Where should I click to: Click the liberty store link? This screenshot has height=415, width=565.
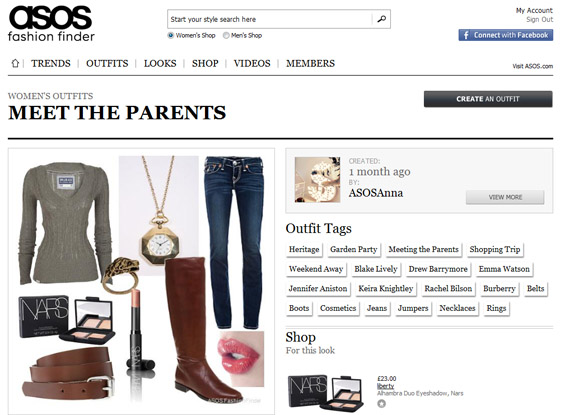tap(385, 386)
